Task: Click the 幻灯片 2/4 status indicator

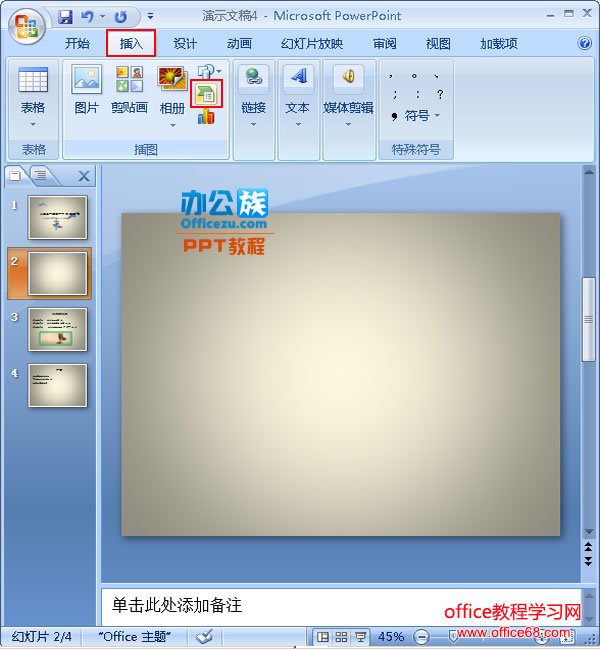Action: (41, 637)
